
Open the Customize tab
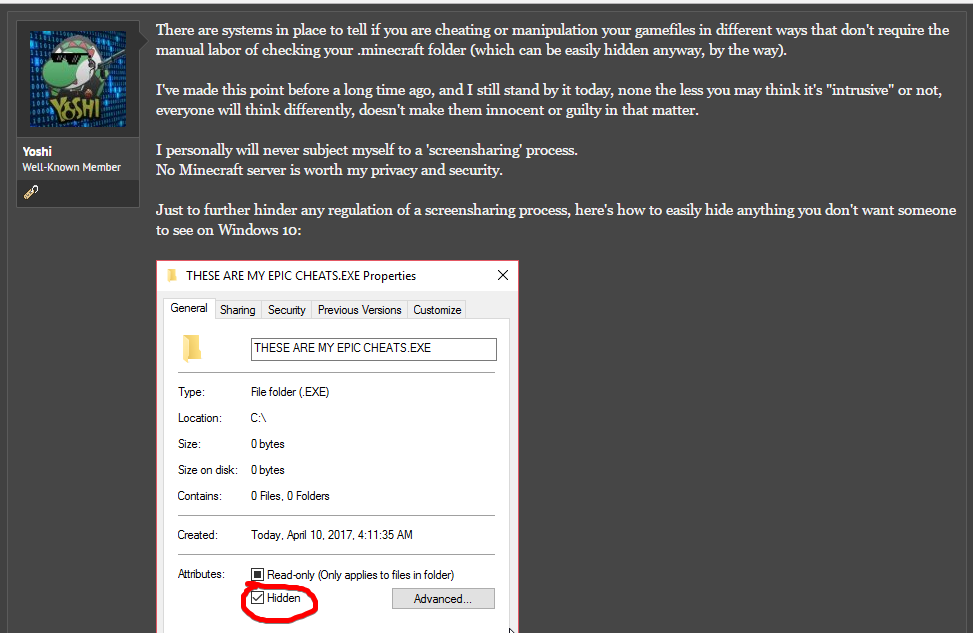tap(437, 310)
